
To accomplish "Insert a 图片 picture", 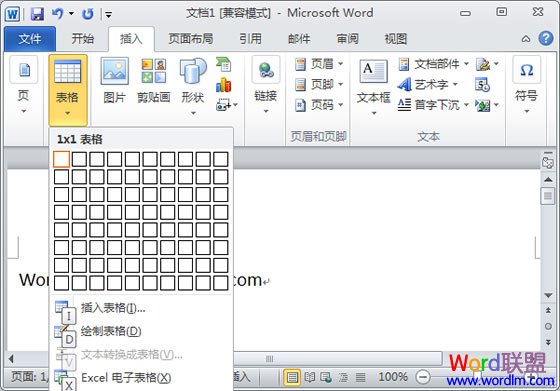I will [x=114, y=80].
